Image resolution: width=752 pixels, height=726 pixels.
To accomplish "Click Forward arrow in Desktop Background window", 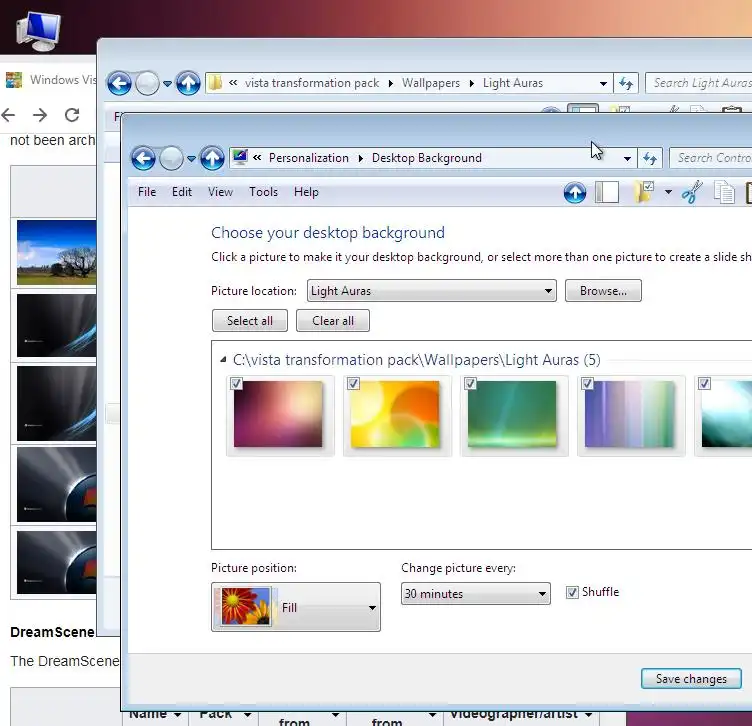I will (x=171, y=158).
